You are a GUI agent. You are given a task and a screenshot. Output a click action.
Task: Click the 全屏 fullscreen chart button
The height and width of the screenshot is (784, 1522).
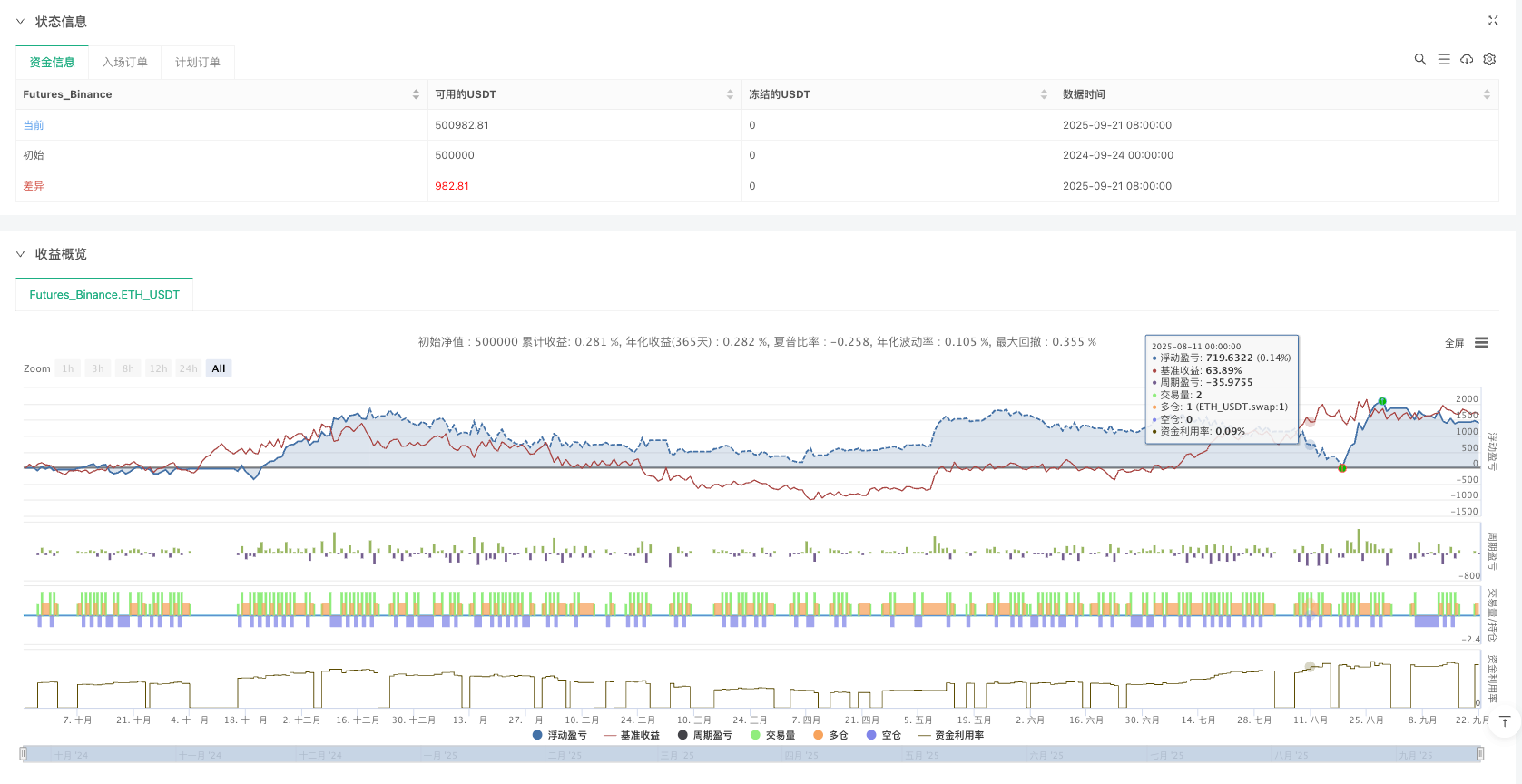click(1454, 343)
